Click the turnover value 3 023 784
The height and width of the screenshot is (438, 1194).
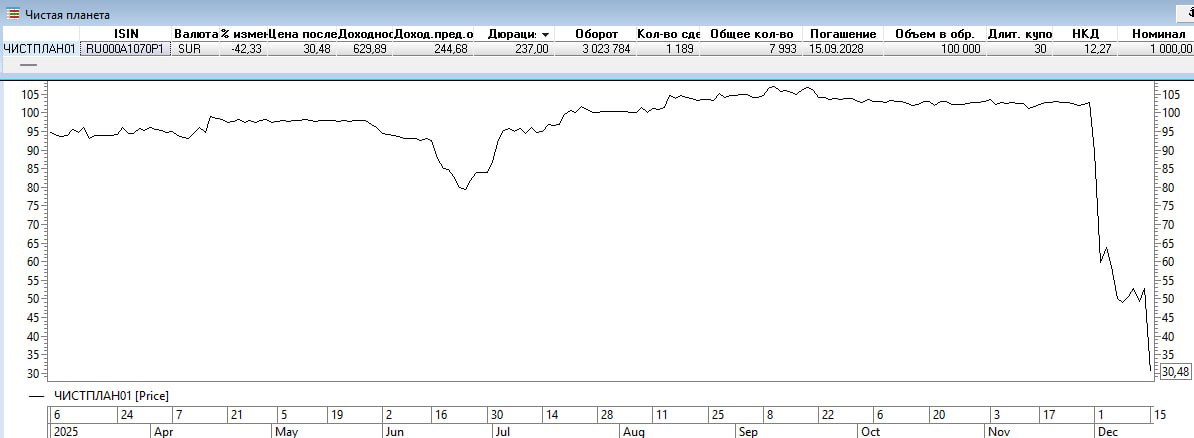(x=602, y=48)
